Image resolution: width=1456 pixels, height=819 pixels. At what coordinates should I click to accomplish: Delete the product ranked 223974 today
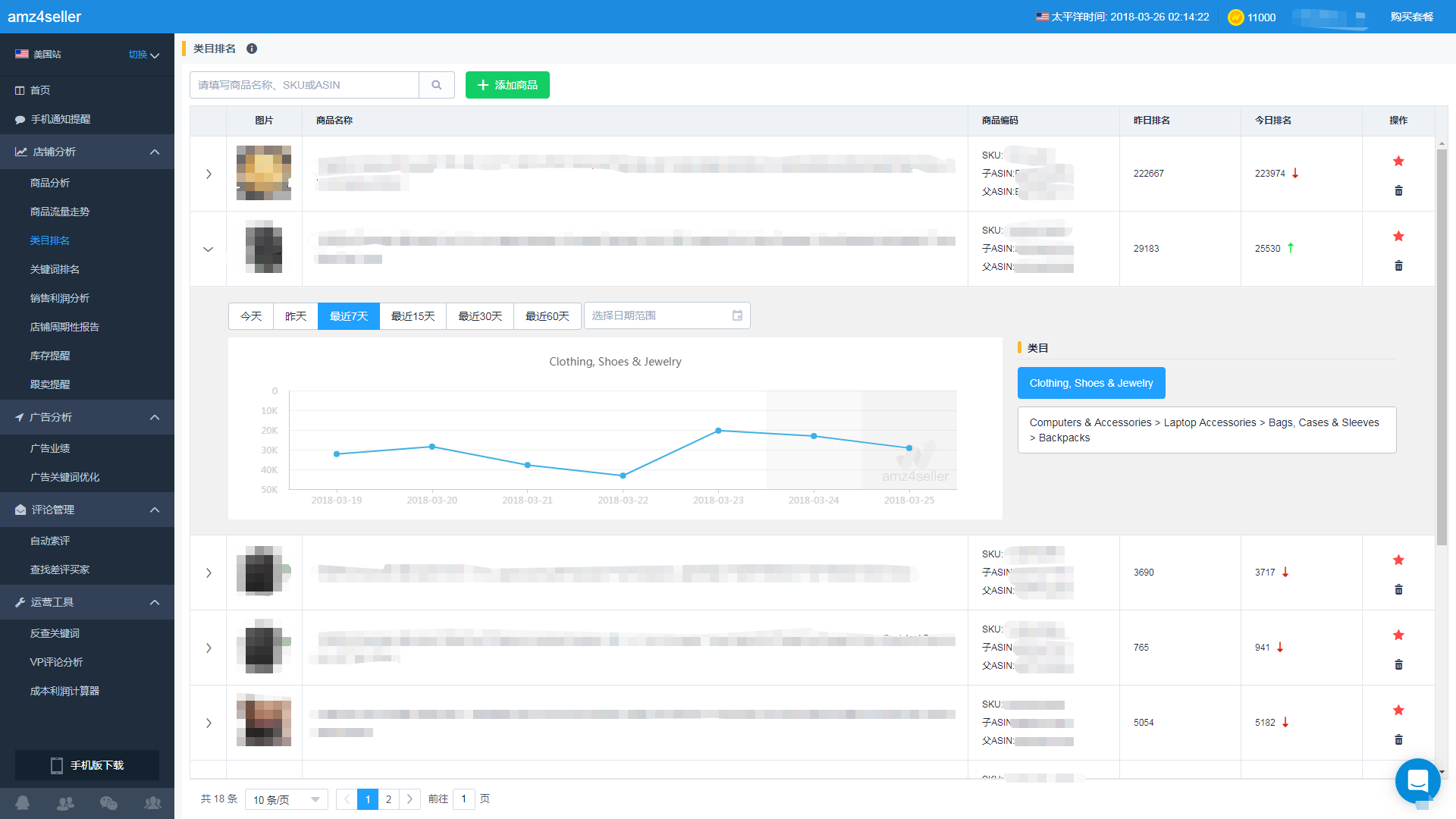(x=1398, y=190)
